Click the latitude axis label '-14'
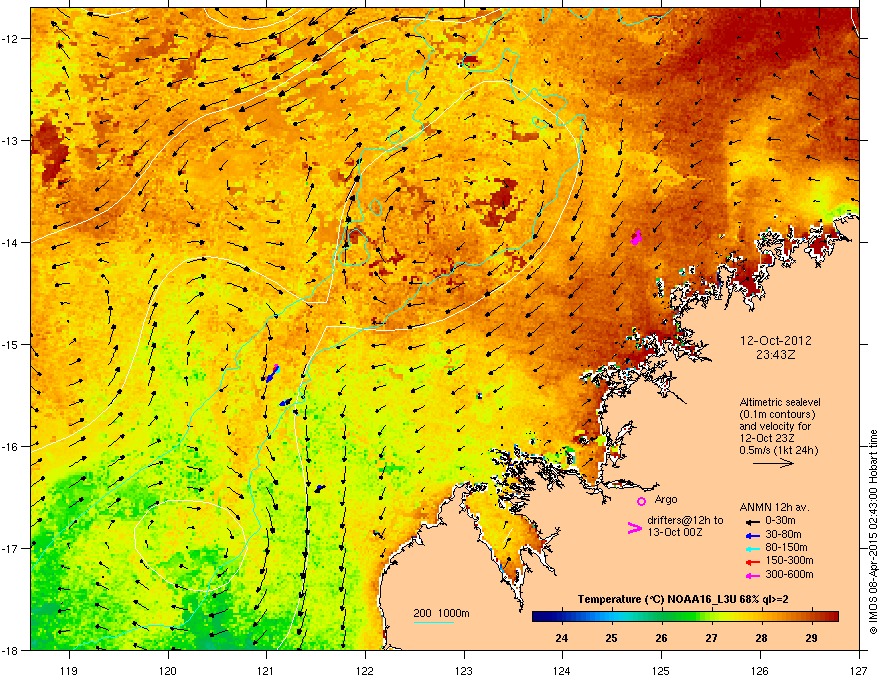The width and height of the screenshot is (880, 680). pyautogui.click(x=10, y=242)
